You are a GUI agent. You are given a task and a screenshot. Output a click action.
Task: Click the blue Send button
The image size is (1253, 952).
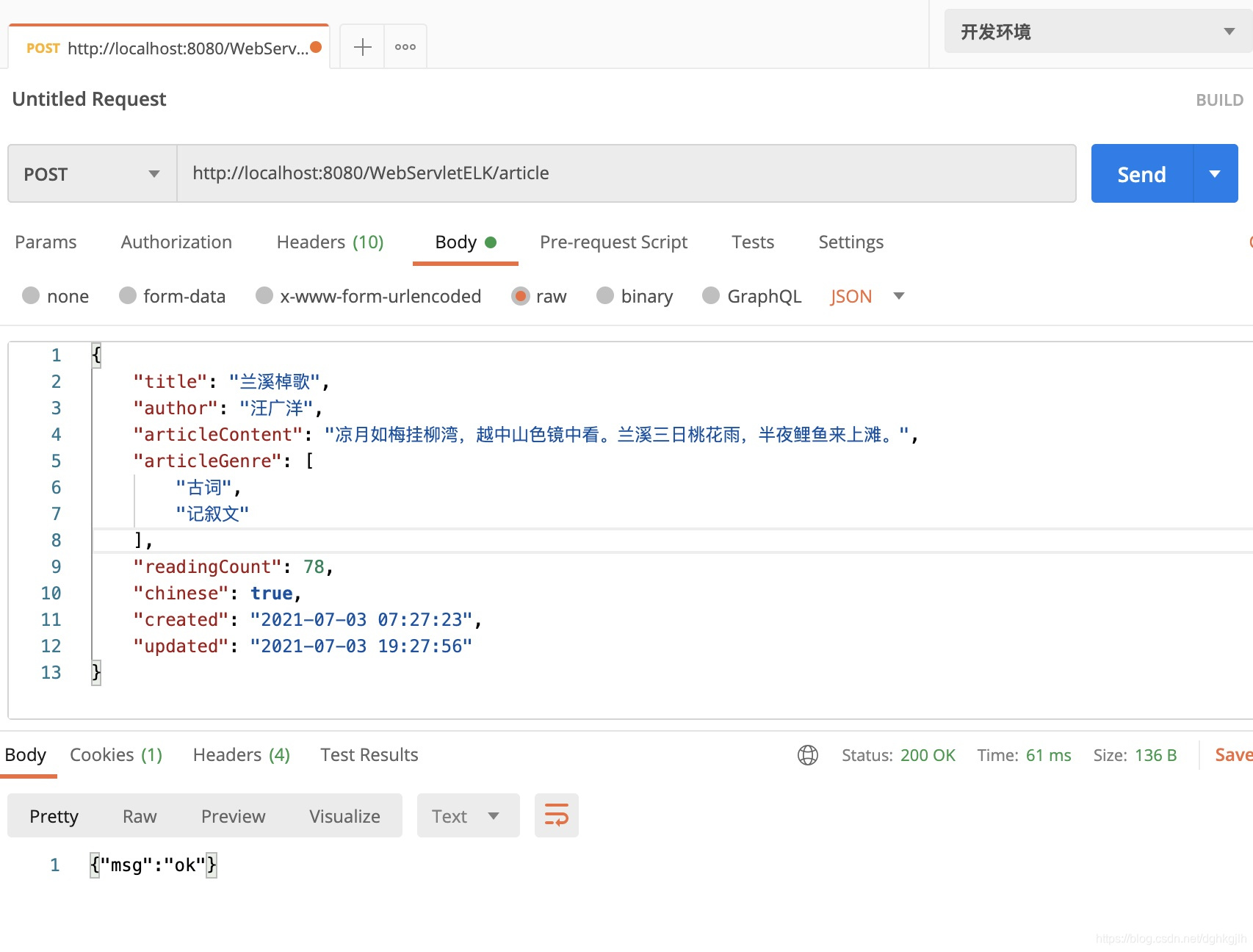coord(1142,173)
